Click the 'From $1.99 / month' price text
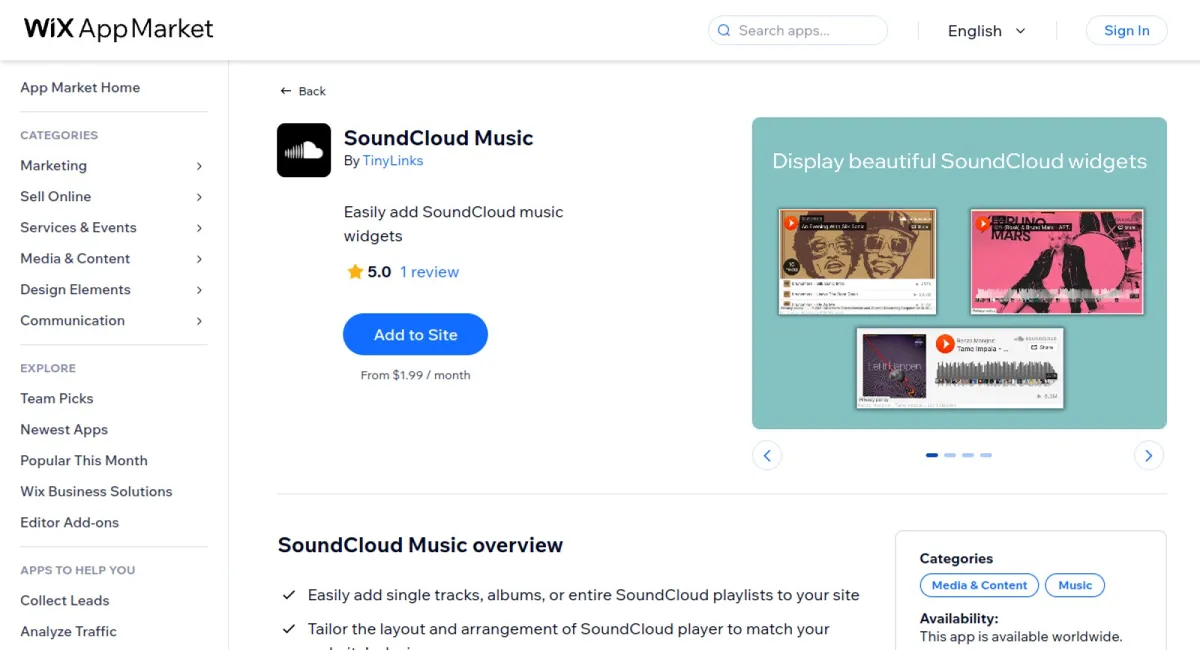This screenshot has height=650, width=1200. pos(415,375)
